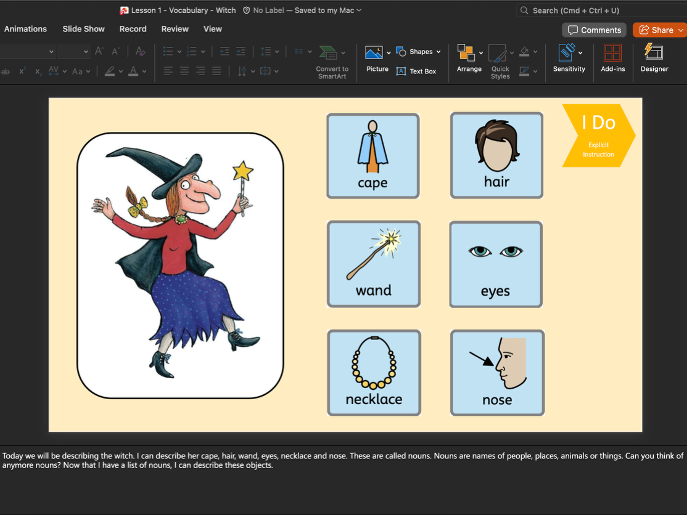Toggle subscript formatting
The height and width of the screenshot is (516, 687).
(38, 71)
